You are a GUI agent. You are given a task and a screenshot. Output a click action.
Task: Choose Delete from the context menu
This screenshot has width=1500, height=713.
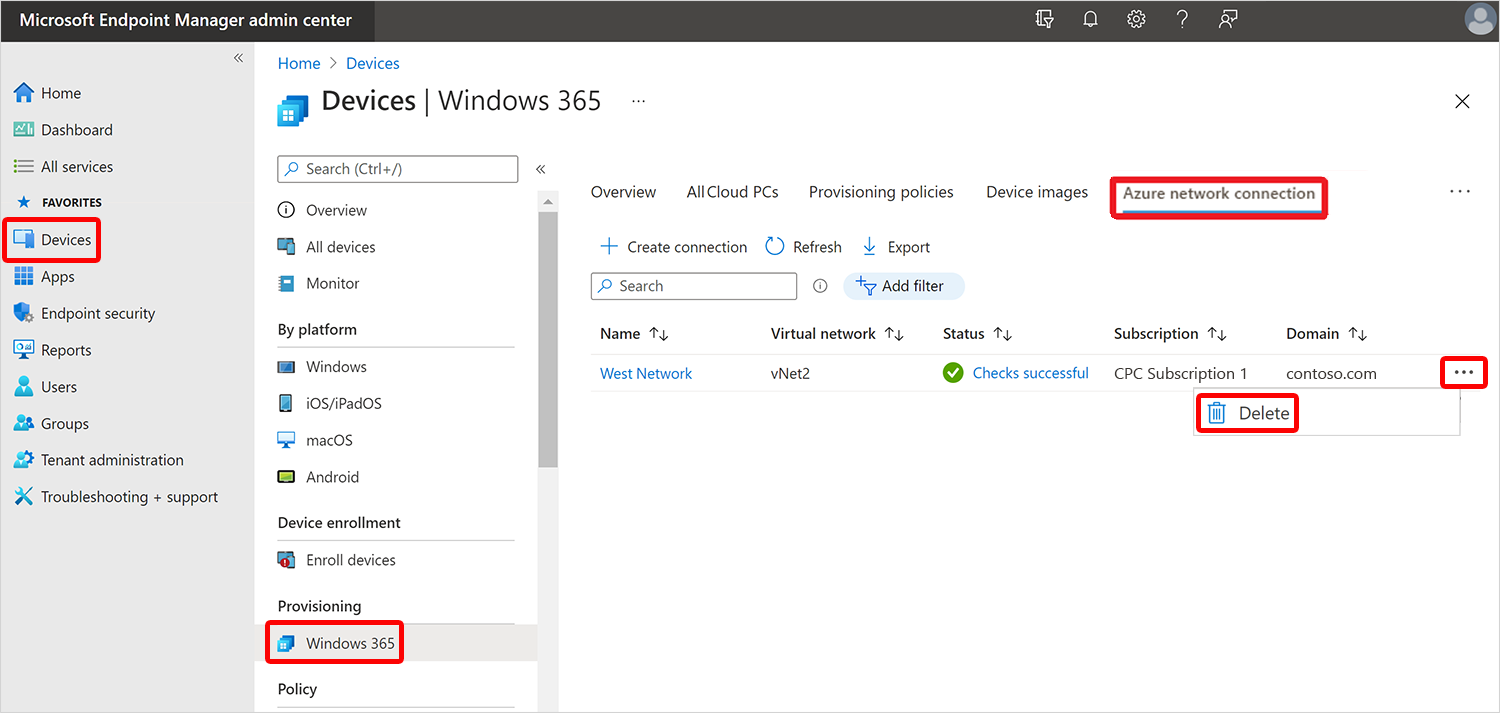[x=1248, y=413]
